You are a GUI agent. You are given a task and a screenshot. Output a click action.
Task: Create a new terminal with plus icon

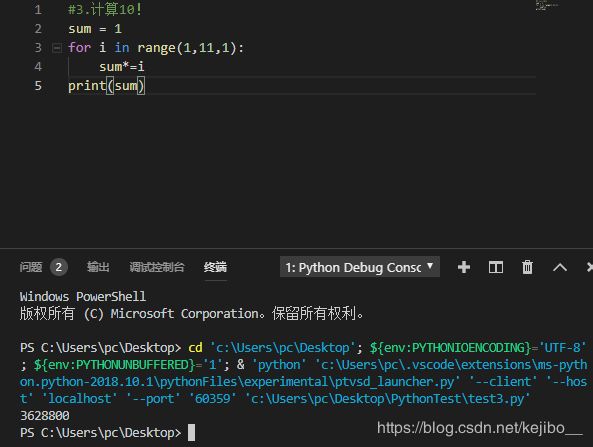coord(464,267)
